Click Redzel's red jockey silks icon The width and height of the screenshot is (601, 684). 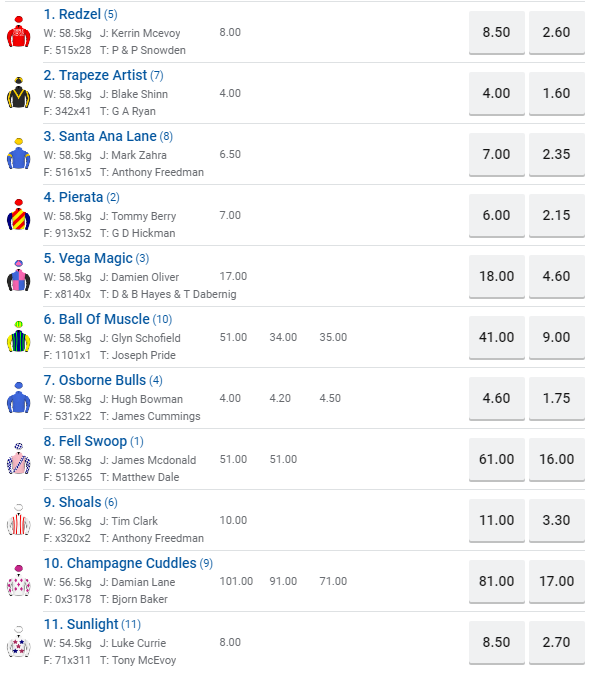[x=18, y=32]
